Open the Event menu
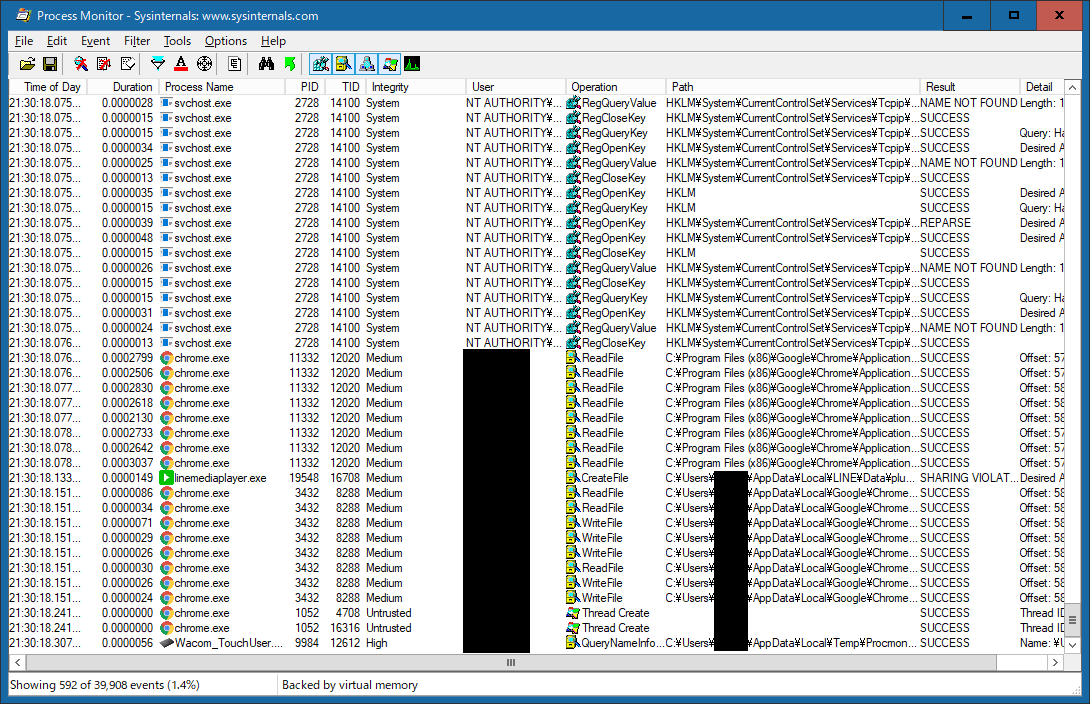1090x704 pixels. 95,41
